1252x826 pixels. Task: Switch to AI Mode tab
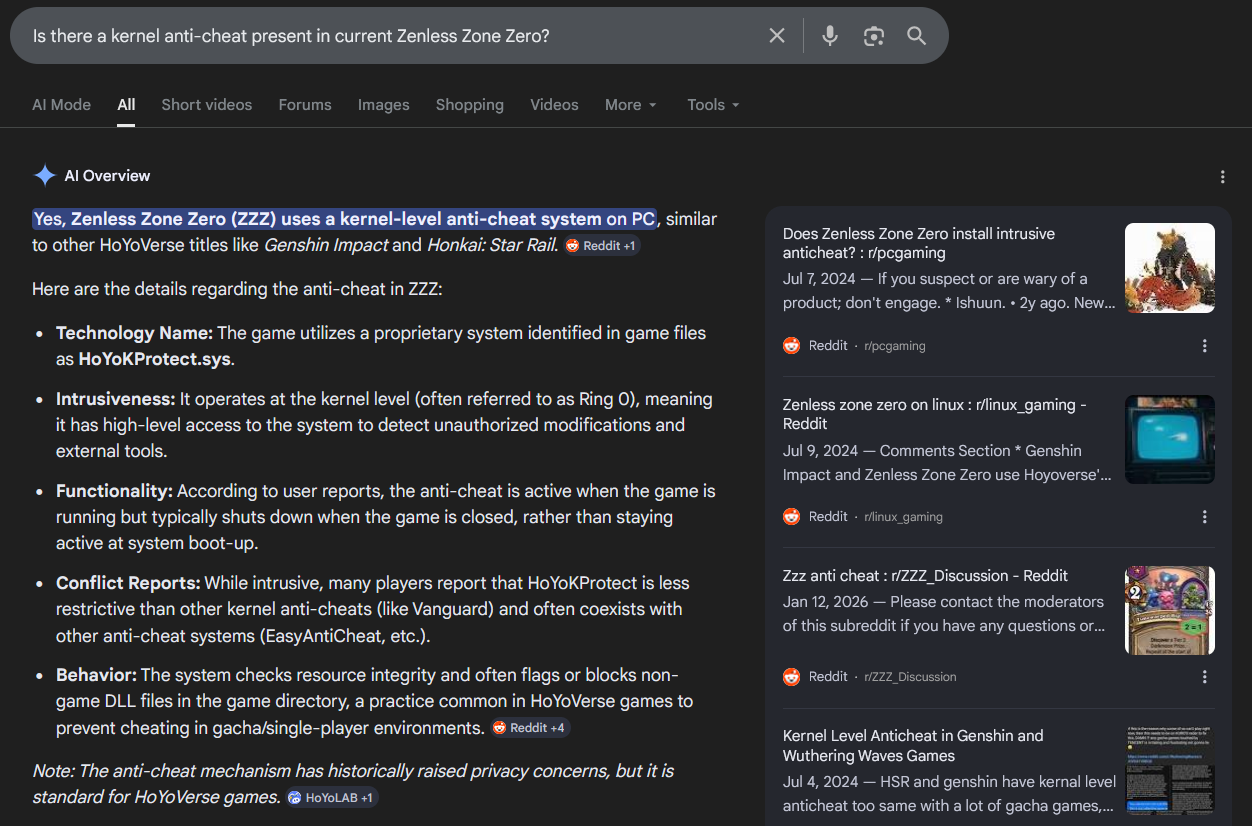pyautogui.click(x=61, y=104)
